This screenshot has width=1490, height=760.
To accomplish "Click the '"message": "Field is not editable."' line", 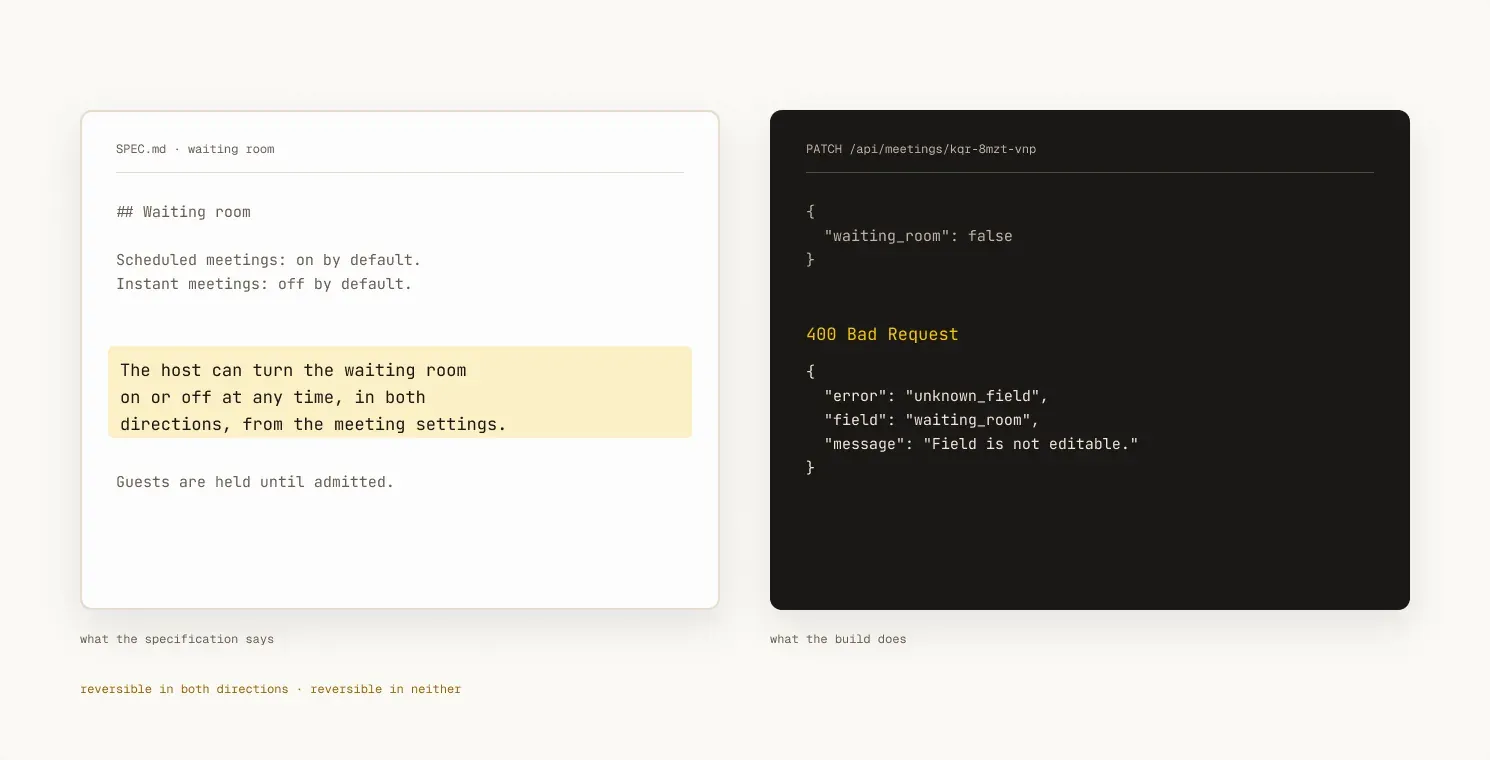I will point(981,444).
